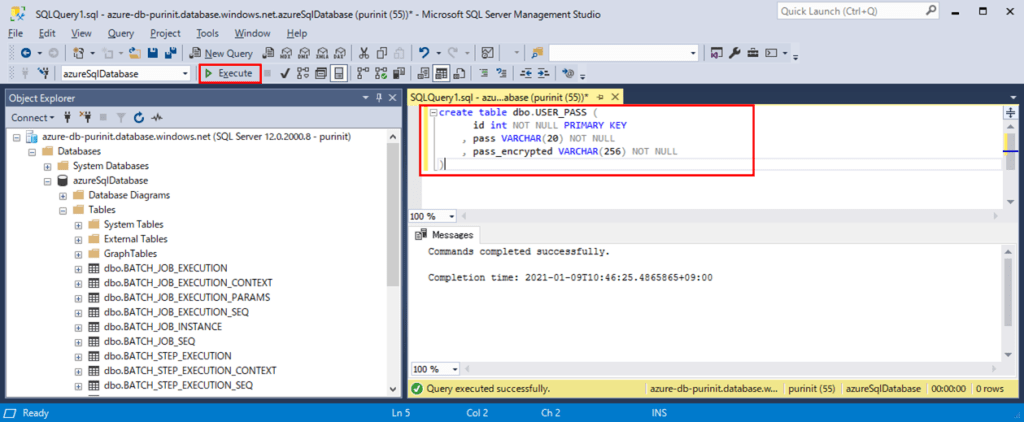Toggle Include Client Statistics

[400, 73]
